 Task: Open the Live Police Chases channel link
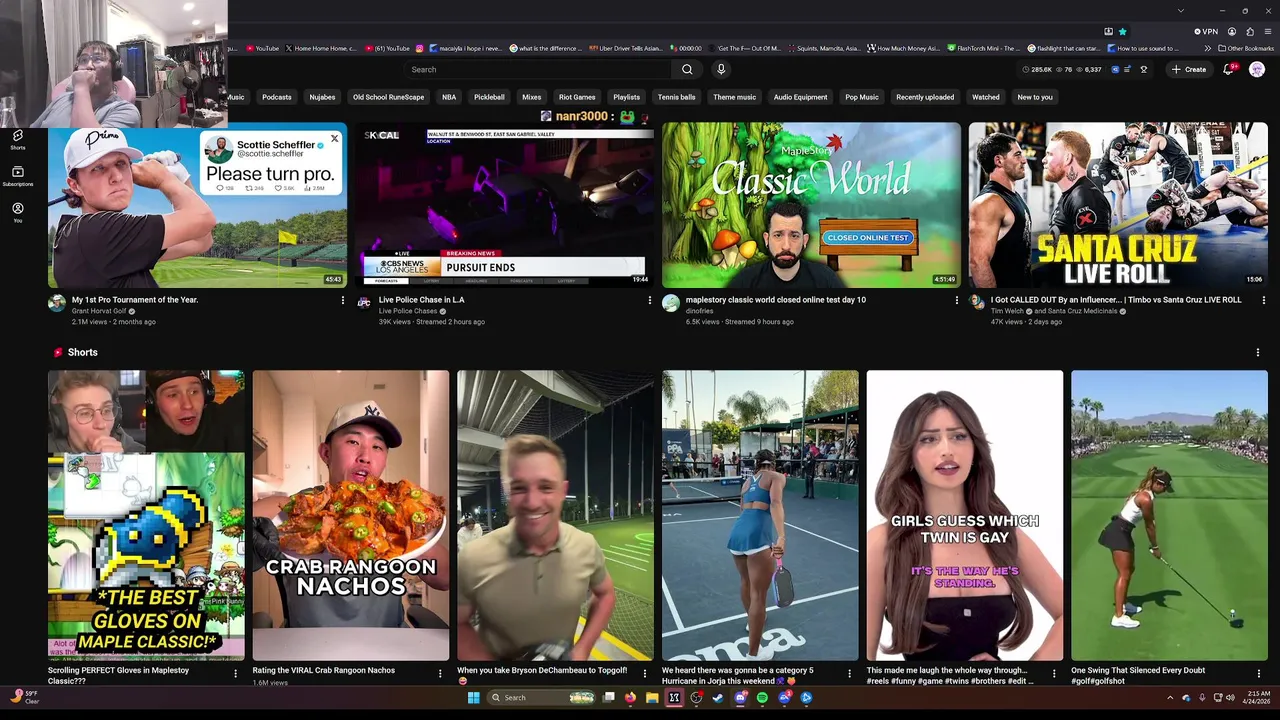pyautogui.click(x=408, y=311)
